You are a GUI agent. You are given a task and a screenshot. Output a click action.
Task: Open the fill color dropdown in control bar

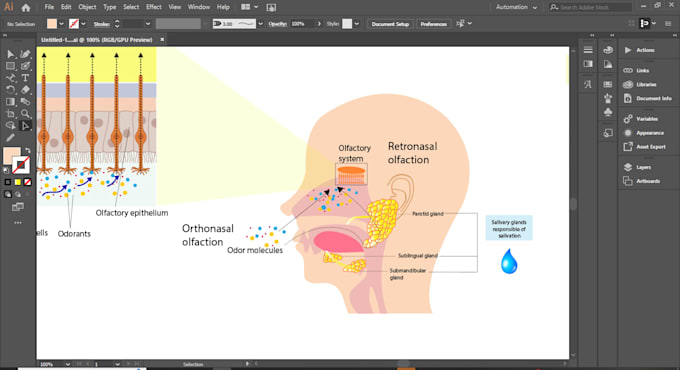(61, 24)
